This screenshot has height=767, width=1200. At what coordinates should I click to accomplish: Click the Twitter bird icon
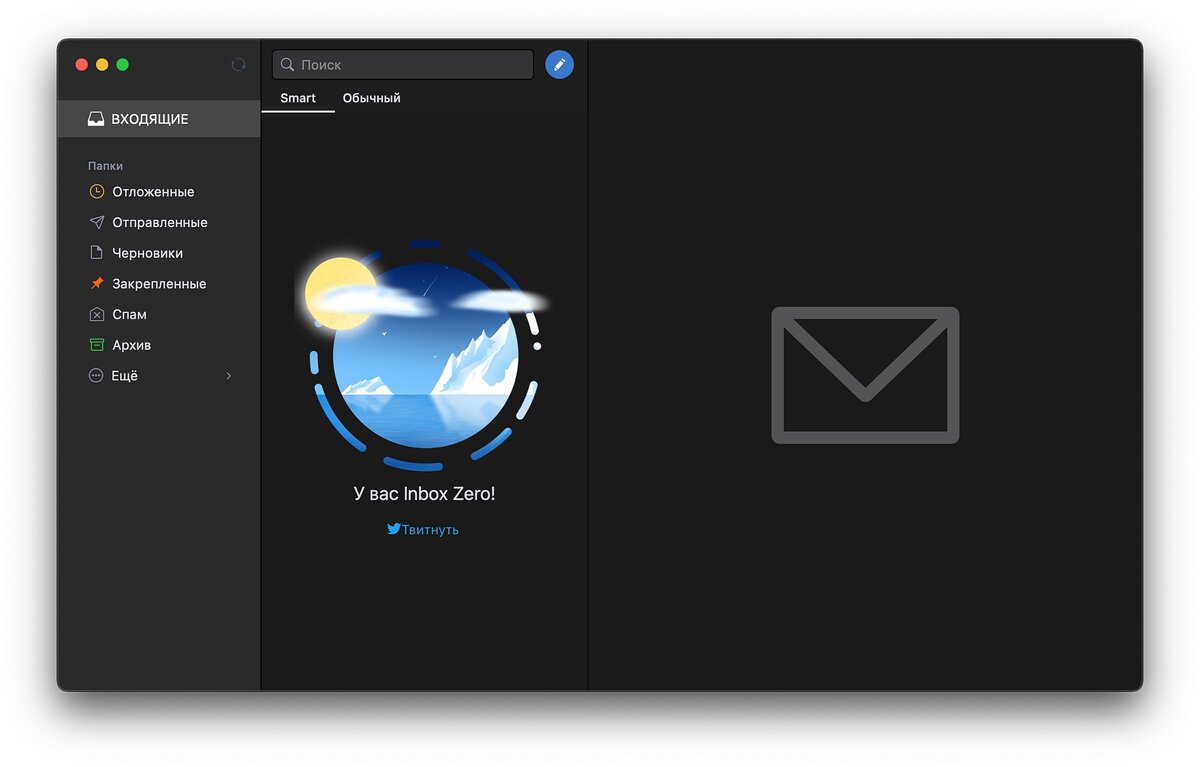coord(394,529)
